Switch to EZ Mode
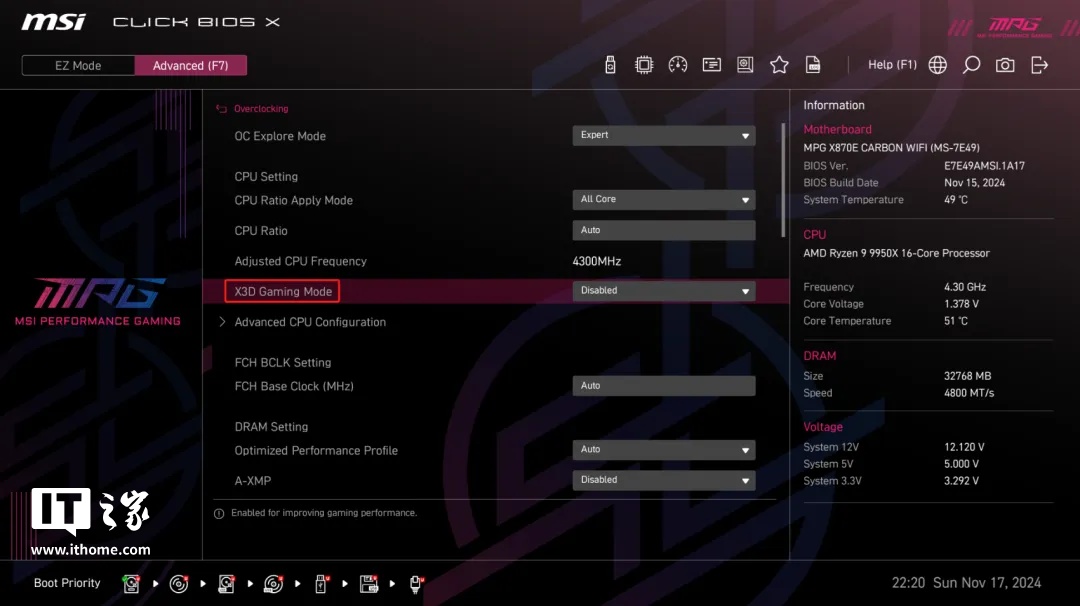 pyautogui.click(x=79, y=65)
